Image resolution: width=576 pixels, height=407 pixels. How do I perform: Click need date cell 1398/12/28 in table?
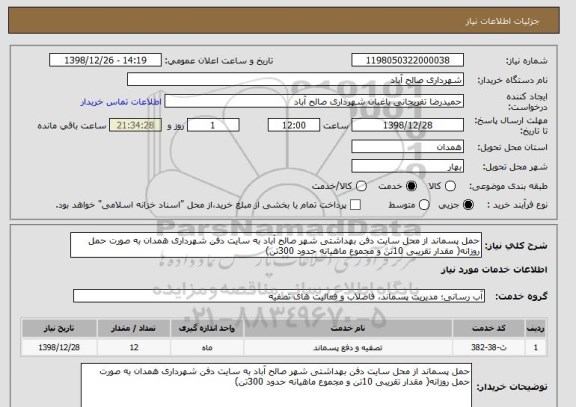[59, 347]
